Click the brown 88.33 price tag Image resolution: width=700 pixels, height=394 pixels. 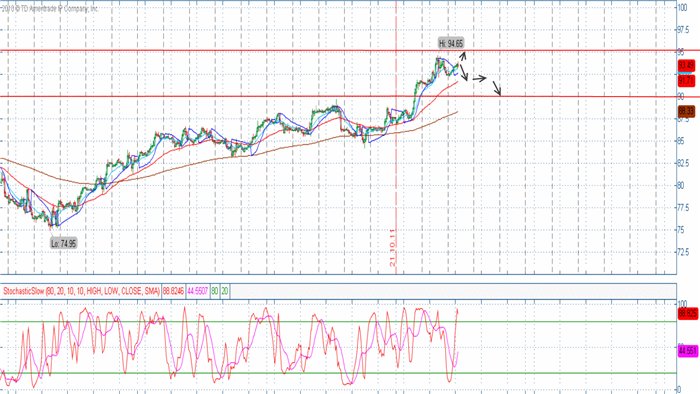687,111
